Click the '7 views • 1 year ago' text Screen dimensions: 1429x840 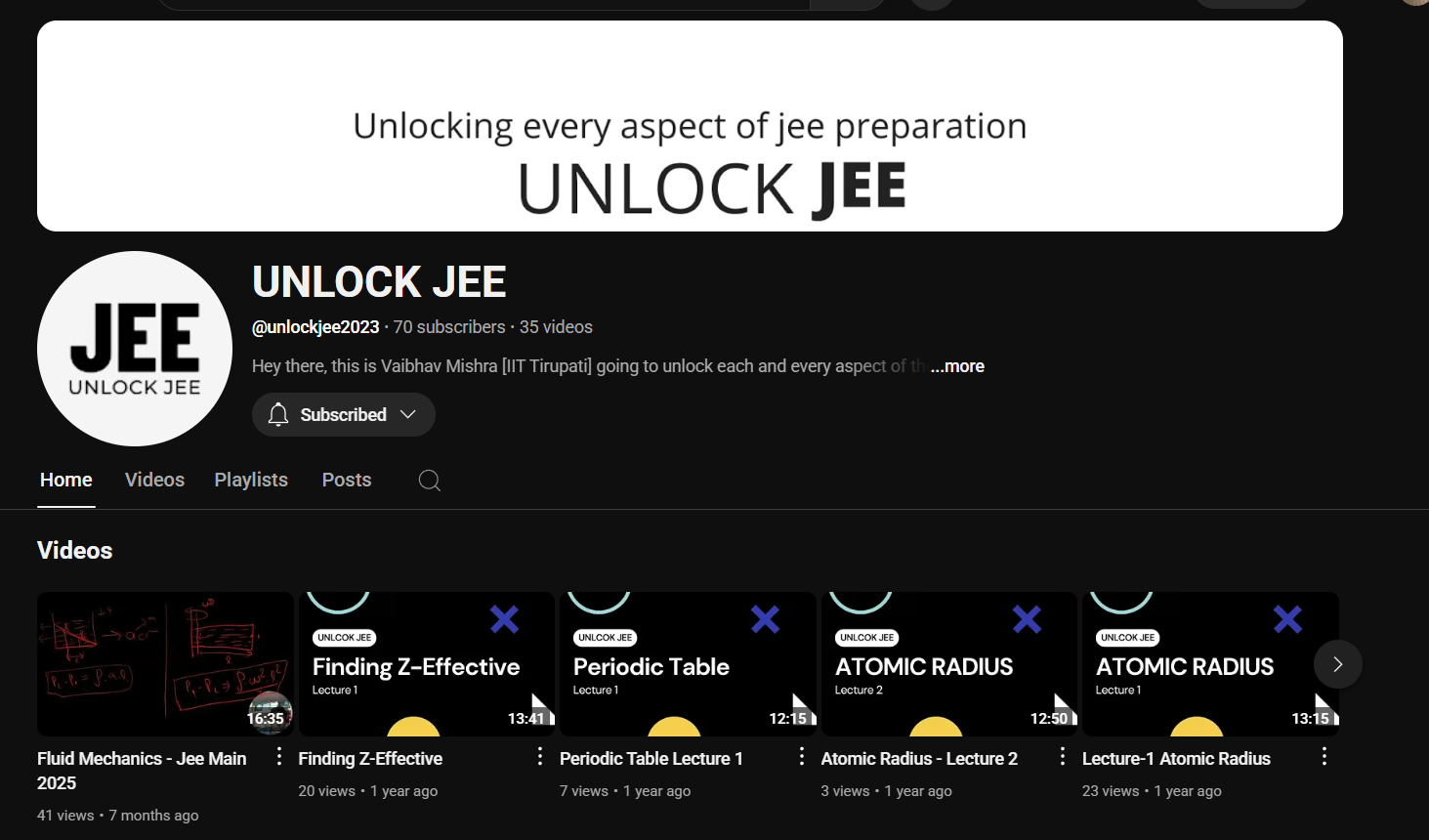[x=625, y=791]
